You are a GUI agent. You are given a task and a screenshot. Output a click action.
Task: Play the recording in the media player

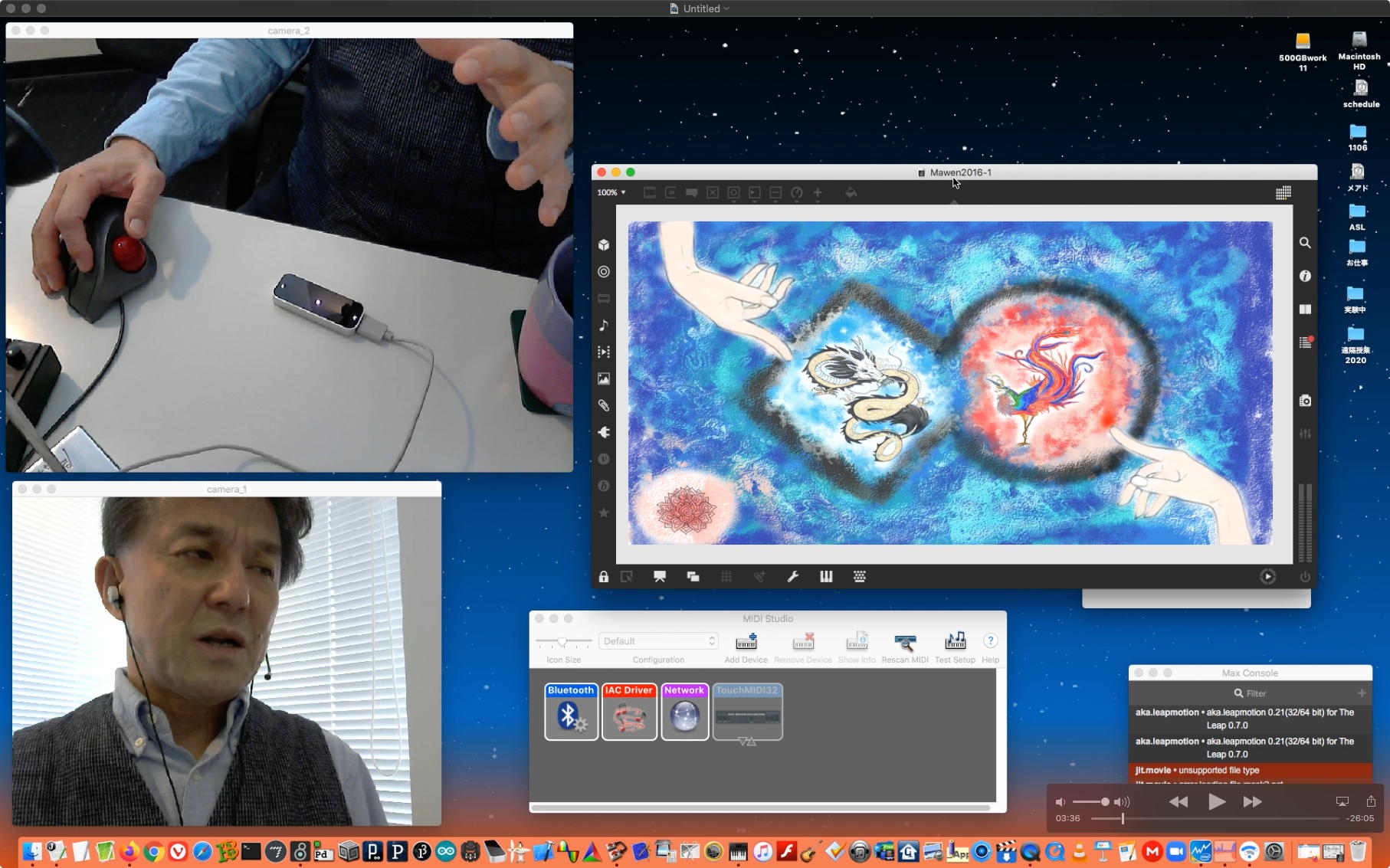(x=1216, y=802)
